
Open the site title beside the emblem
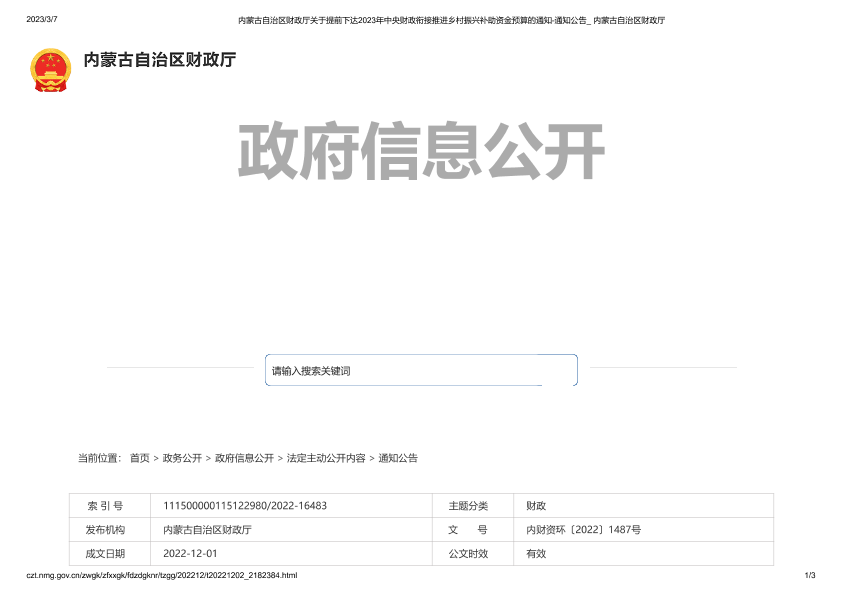click(159, 60)
